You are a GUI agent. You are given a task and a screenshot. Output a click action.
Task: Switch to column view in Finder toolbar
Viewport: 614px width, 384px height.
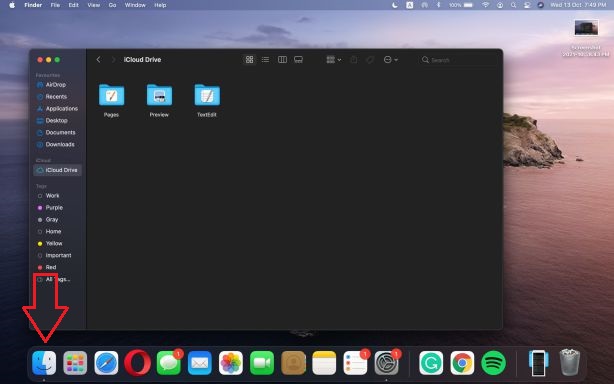pos(282,59)
